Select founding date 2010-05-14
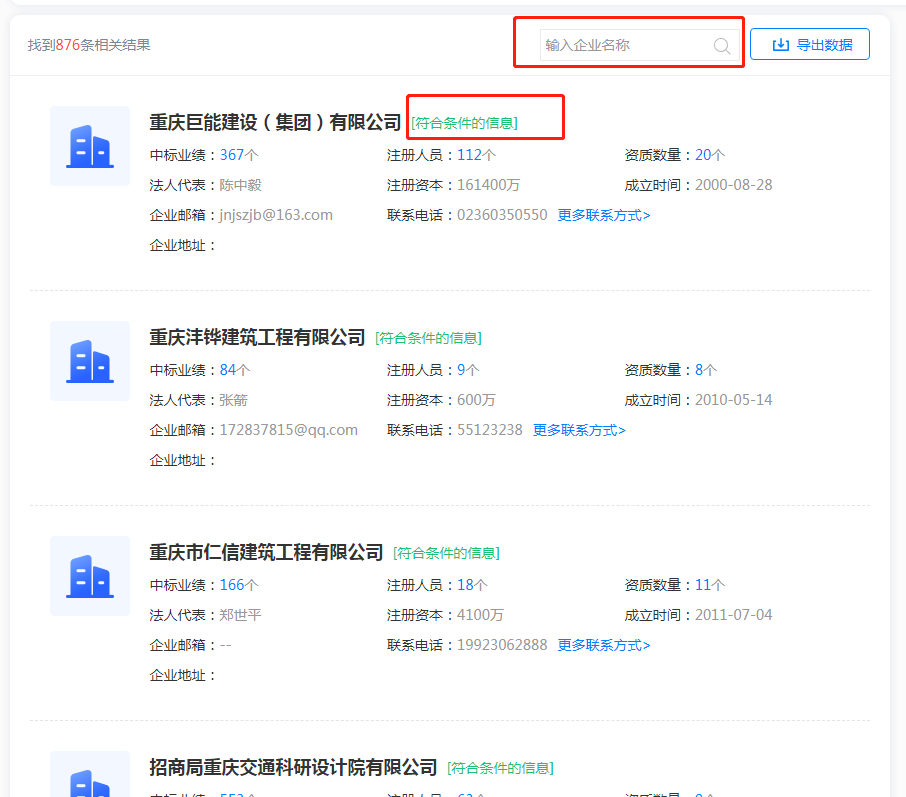 coord(734,400)
